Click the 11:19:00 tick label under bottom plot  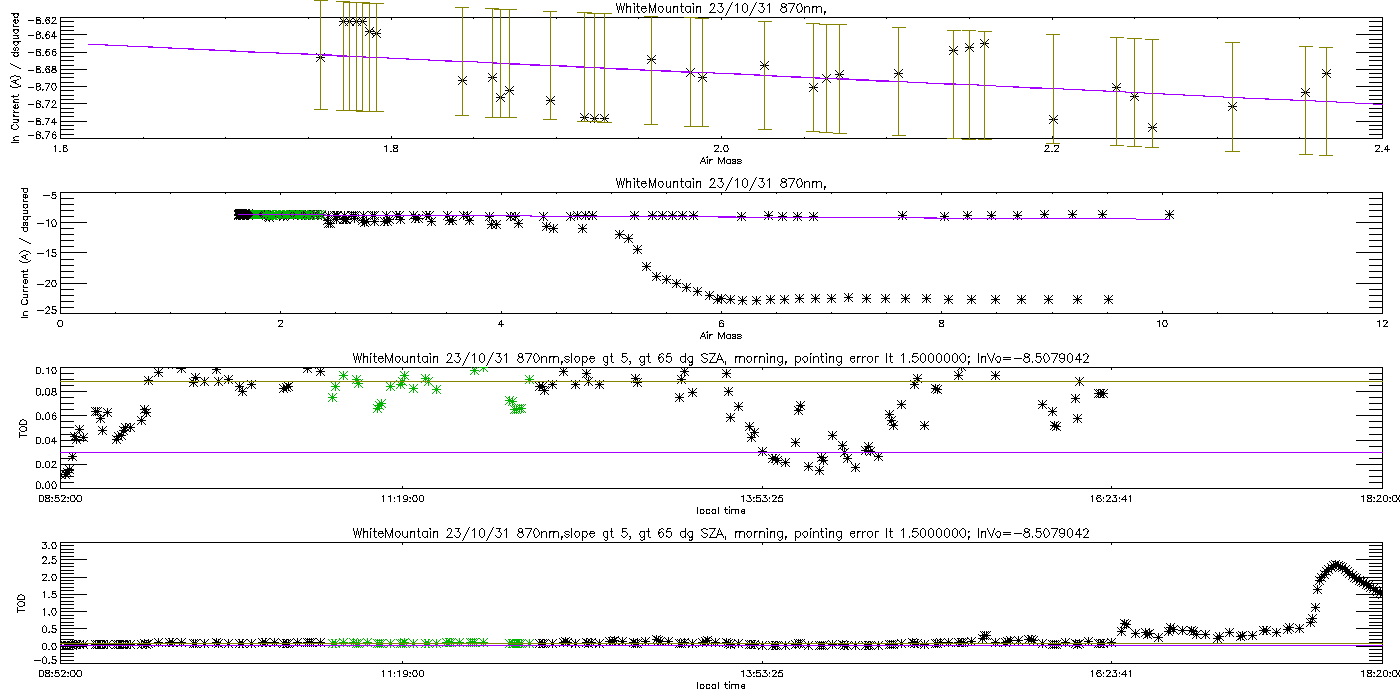(402, 674)
